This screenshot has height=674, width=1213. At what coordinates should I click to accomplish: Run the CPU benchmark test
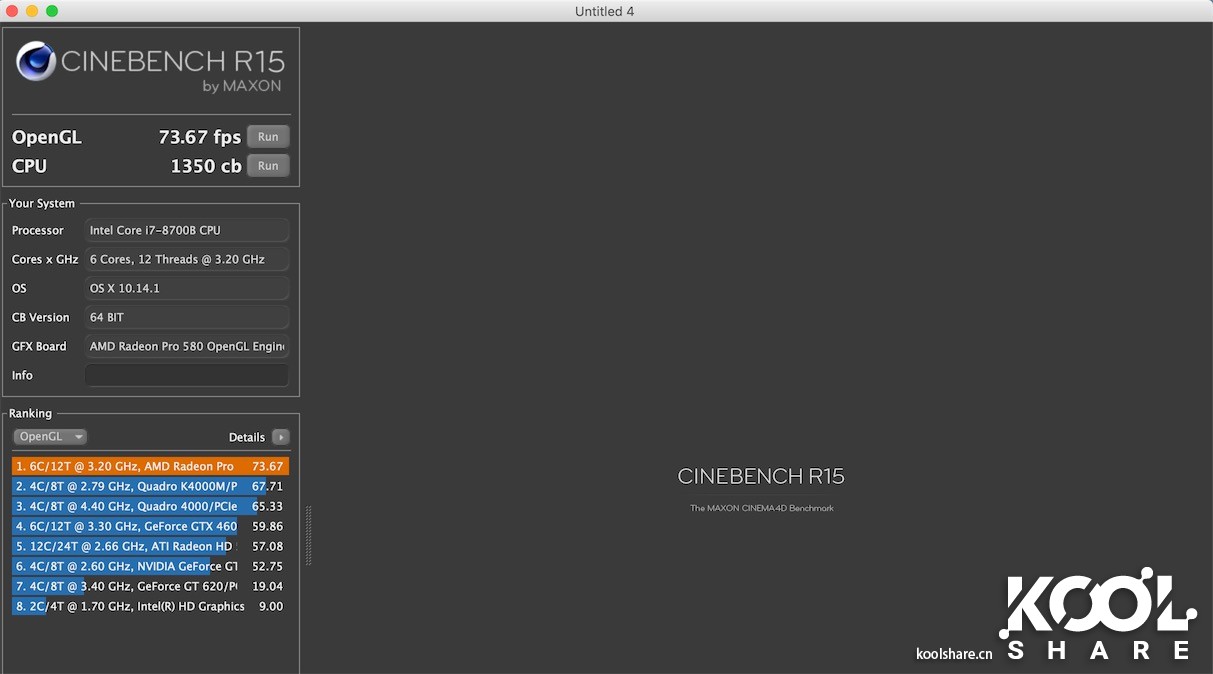pos(268,166)
